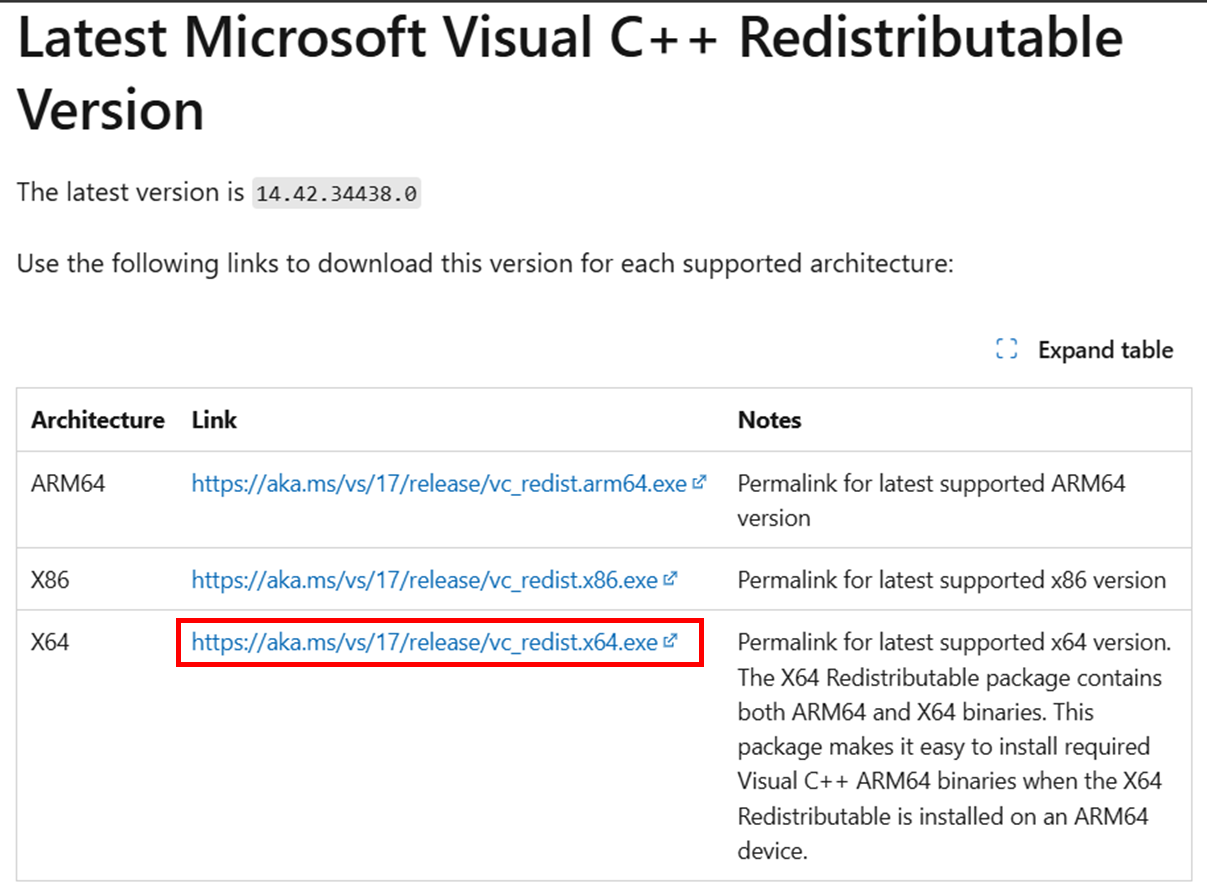Click external-link icon after arm64.exe link

pyautogui.click(x=699, y=483)
